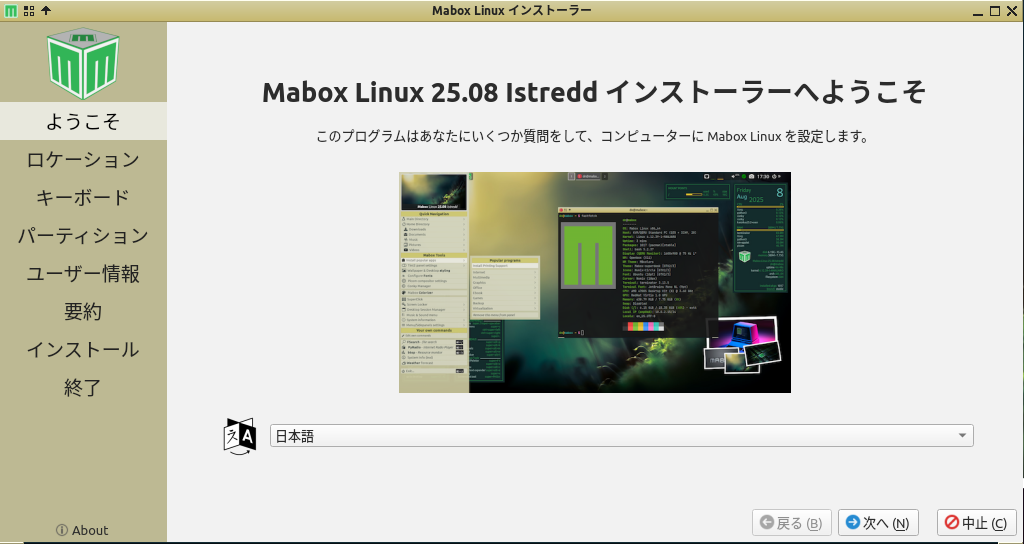Select the 要約 step in sidebar
1024x544 pixels.
click(x=83, y=312)
